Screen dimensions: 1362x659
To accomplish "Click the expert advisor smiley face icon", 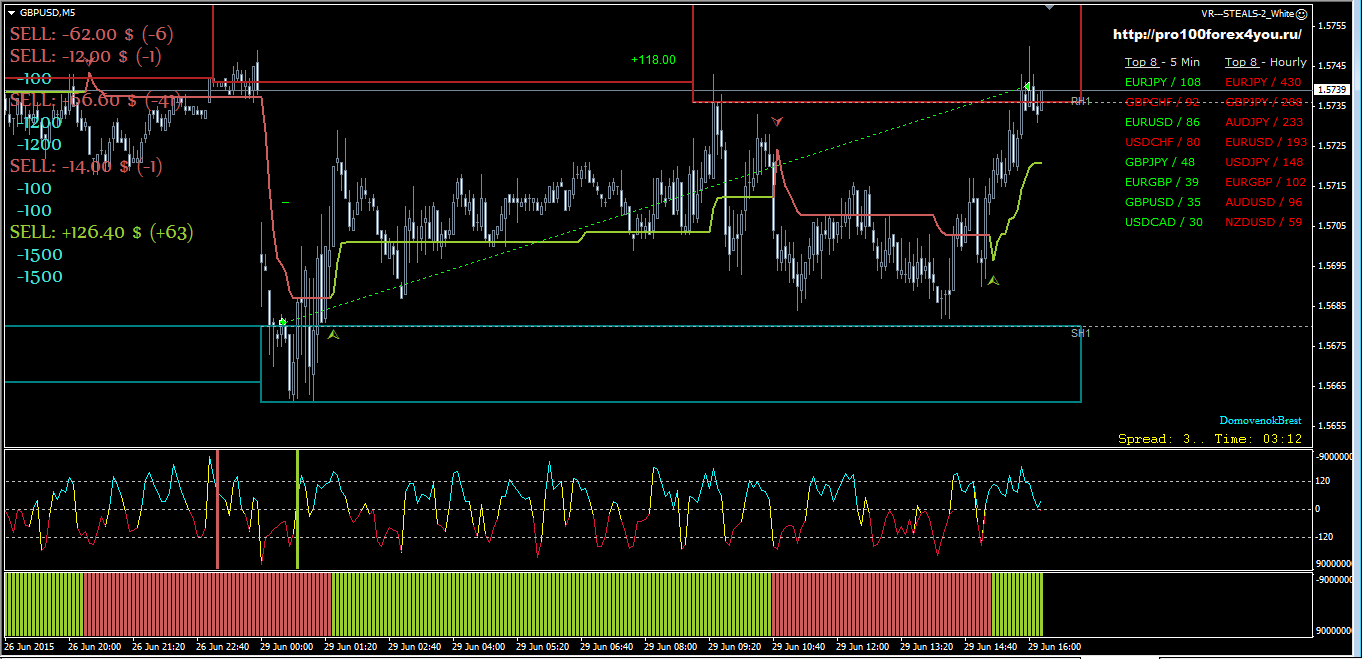I will (x=1302, y=14).
